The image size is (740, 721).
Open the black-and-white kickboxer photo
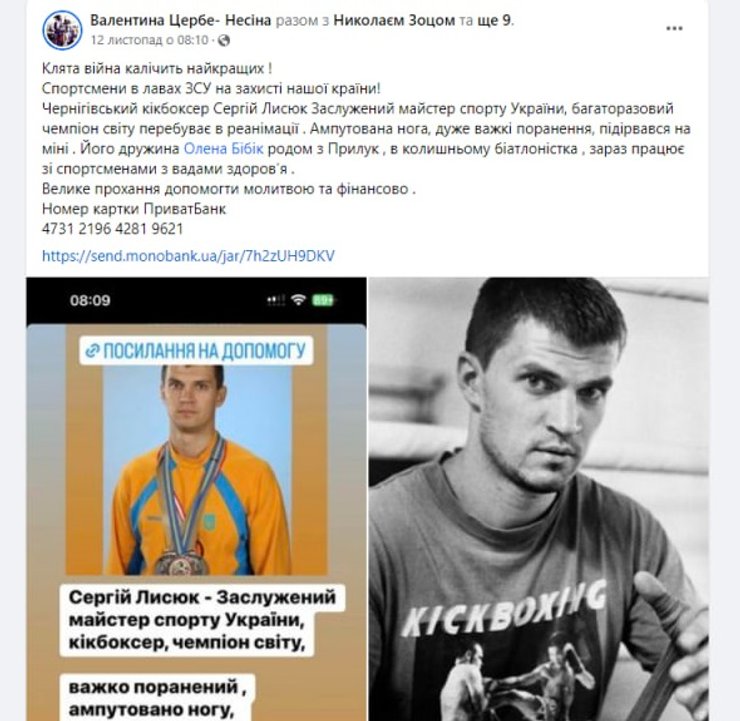(538, 499)
